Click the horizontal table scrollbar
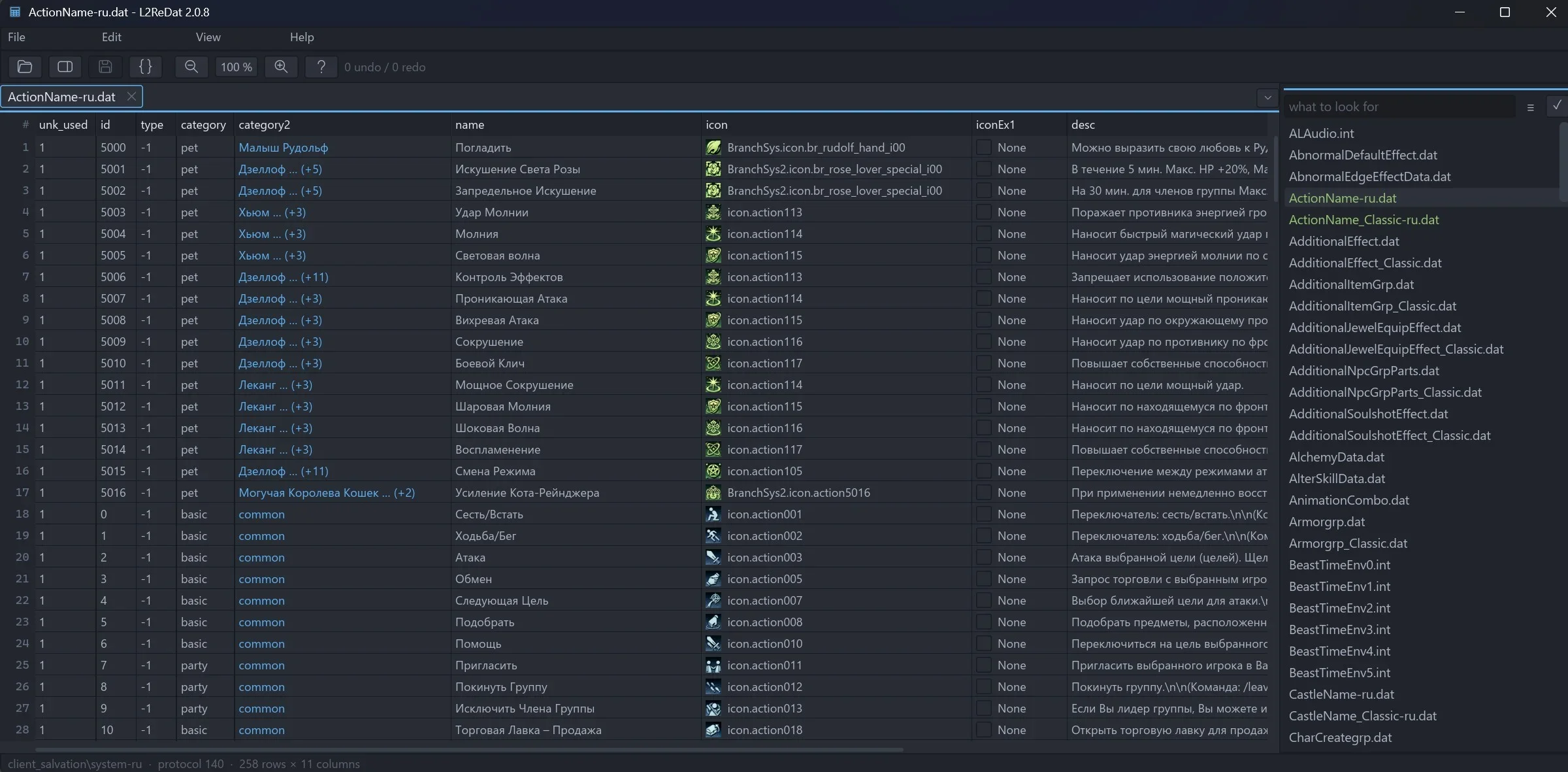The height and width of the screenshot is (772, 1568). pyautogui.click(x=469, y=749)
